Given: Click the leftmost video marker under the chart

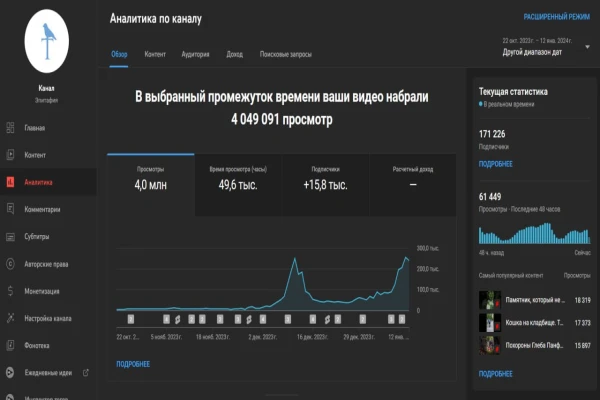Looking at the screenshot, I should 131,319.
